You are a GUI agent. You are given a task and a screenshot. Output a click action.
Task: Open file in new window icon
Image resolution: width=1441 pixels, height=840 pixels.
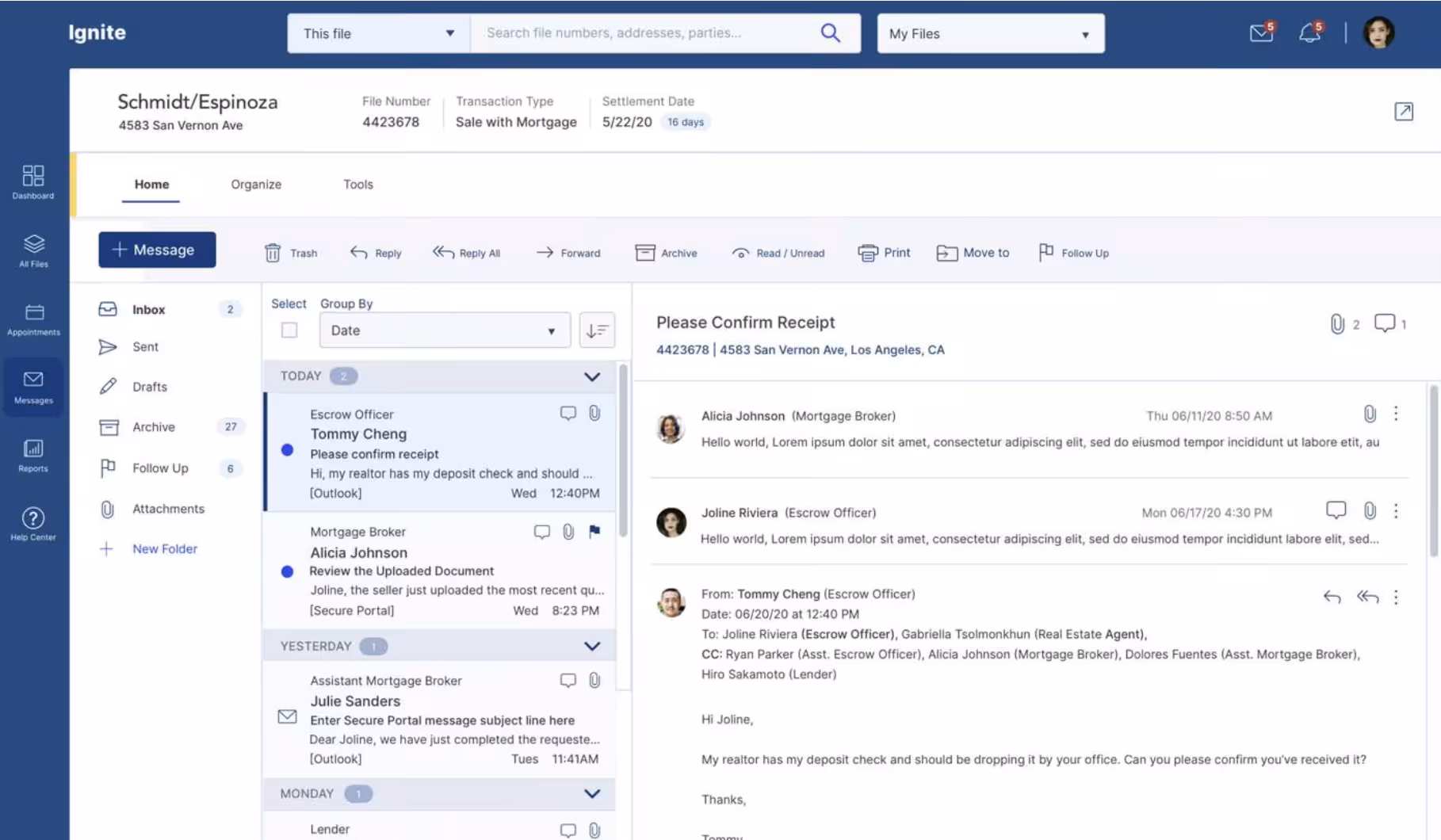pos(1403,112)
